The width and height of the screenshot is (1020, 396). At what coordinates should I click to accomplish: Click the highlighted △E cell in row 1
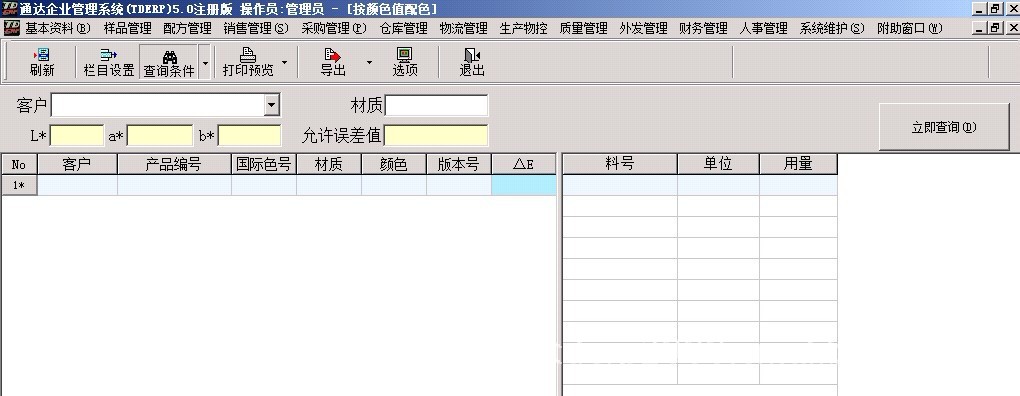pyautogui.click(x=524, y=185)
